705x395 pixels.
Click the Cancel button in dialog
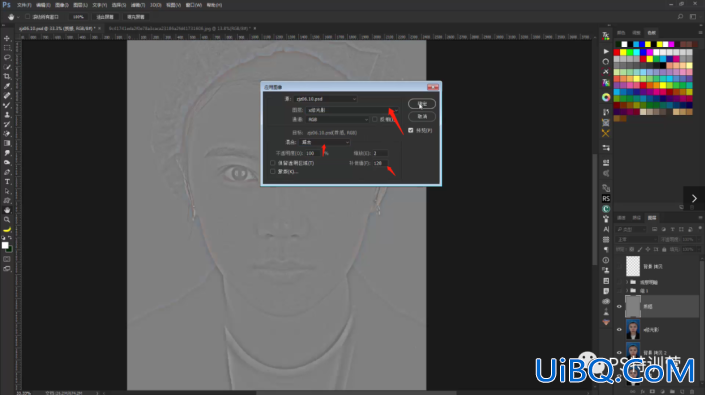click(x=422, y=116)
